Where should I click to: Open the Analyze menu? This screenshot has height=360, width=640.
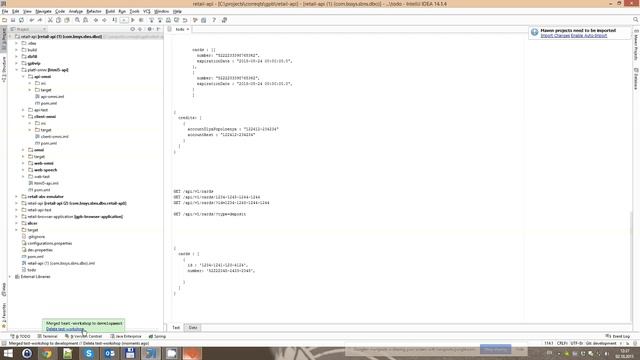tap(76, 11)
